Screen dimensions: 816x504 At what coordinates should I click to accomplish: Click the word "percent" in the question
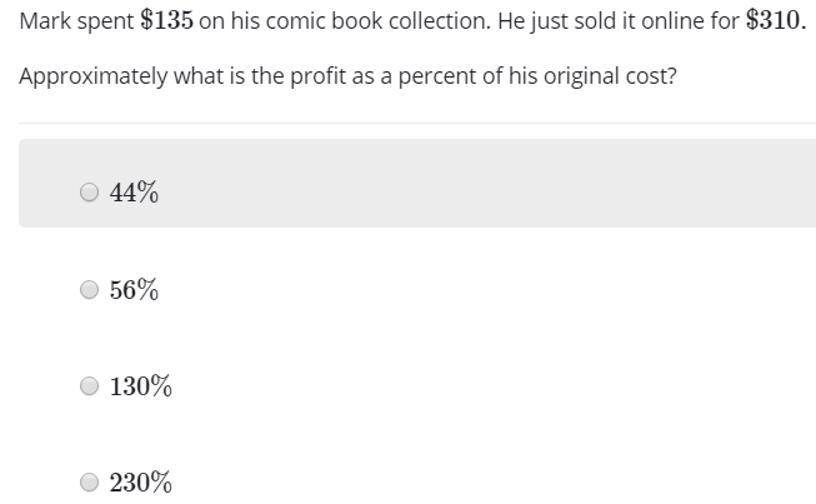click(435, 77)
